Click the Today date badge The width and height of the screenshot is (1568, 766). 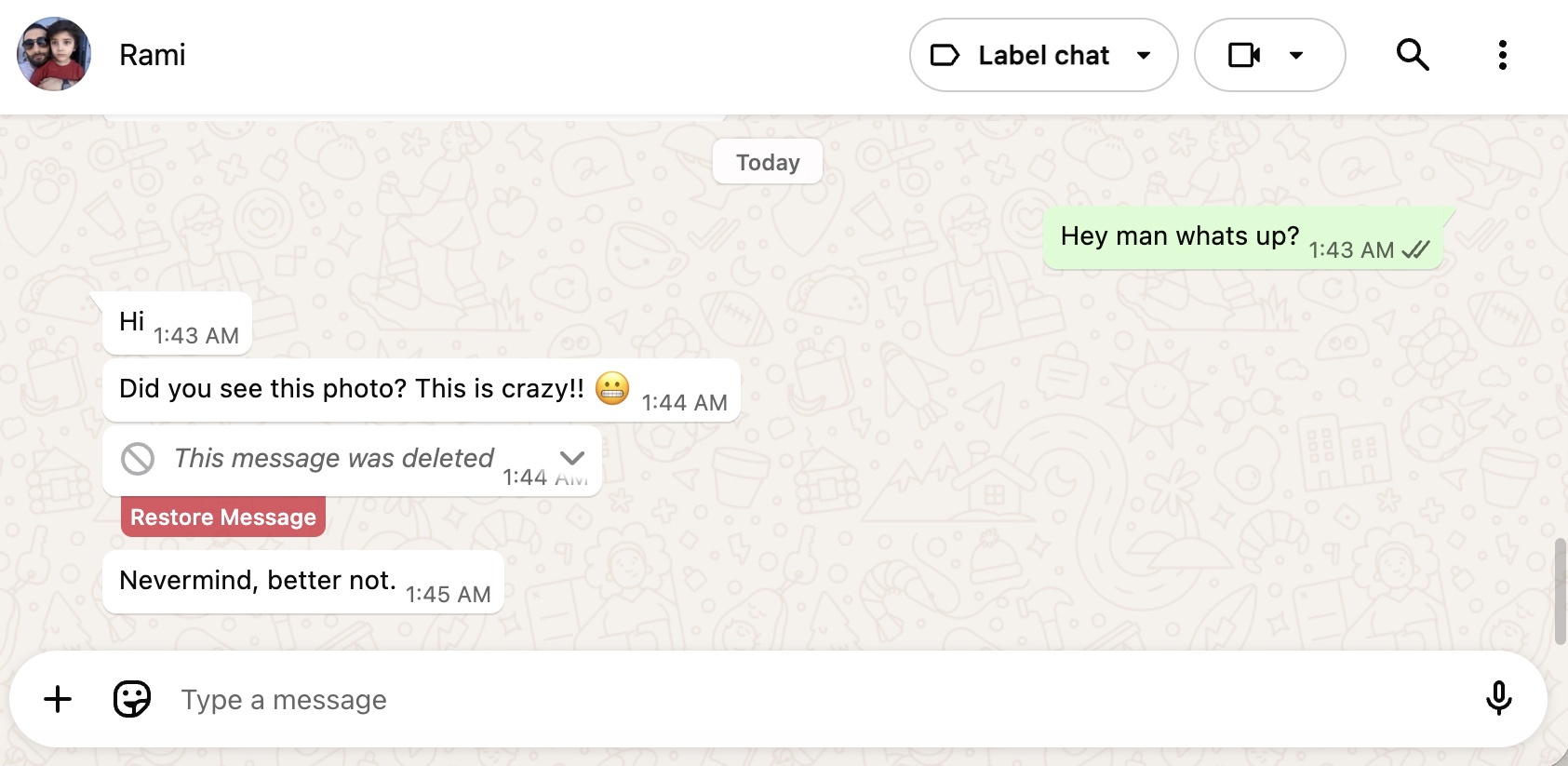coord(768,162)
